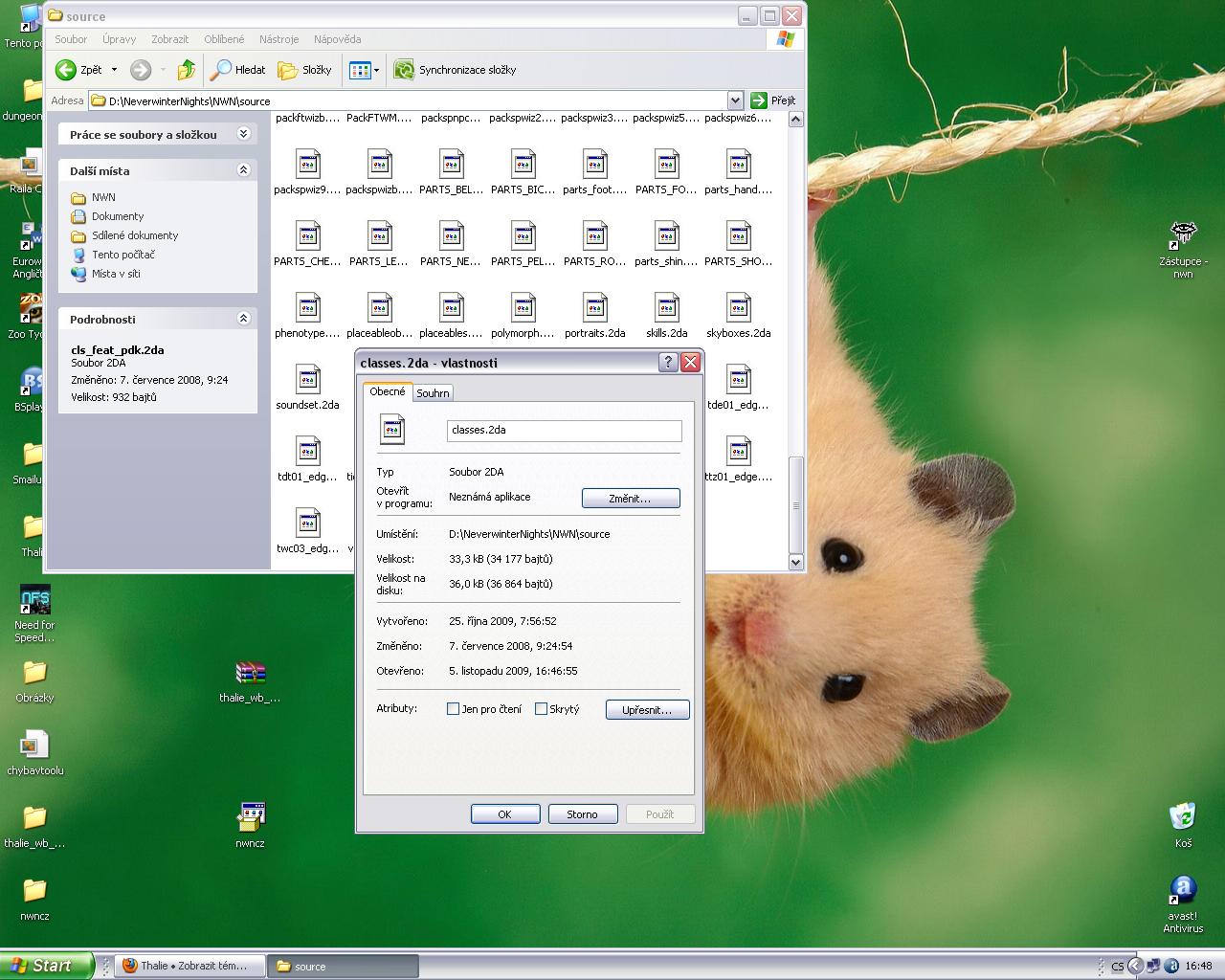Click the Upřesnit... button
The image size is (1225, 980).
[647, 710]
